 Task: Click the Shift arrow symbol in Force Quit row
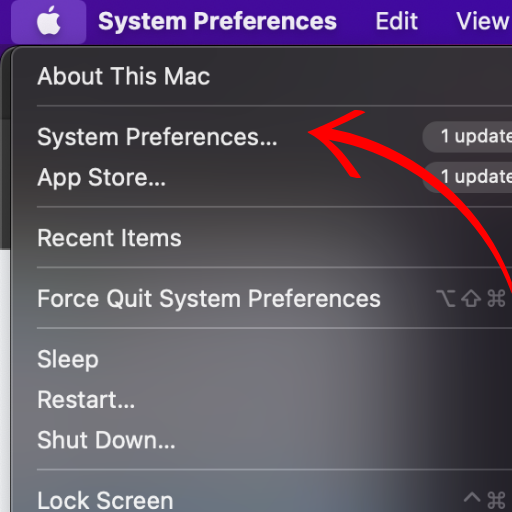click(x=471, y=298)
